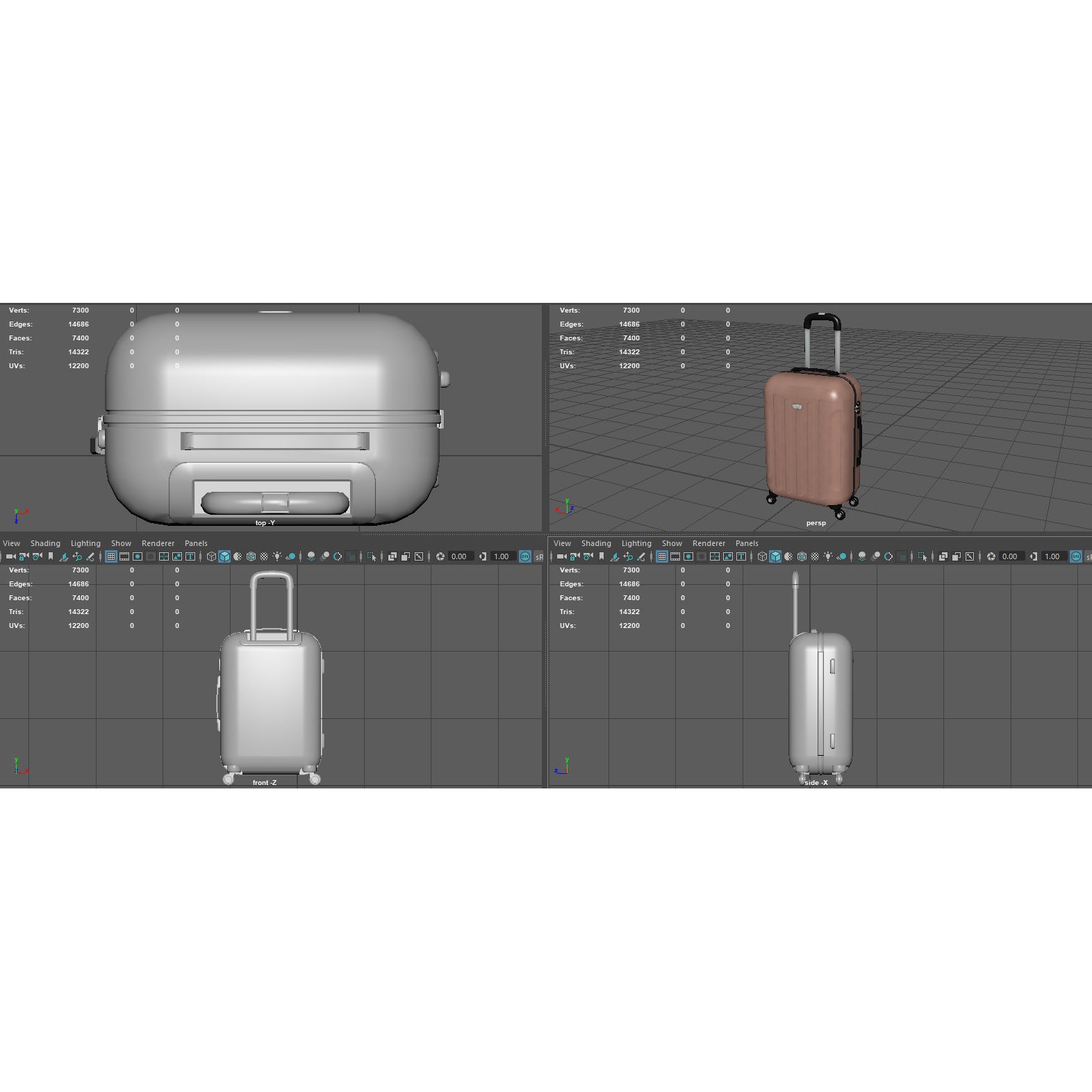Toggle the Grid display in front -Z panel
The width and height of the screenshot is (1092, 1092).
click(x=111, y=556)
